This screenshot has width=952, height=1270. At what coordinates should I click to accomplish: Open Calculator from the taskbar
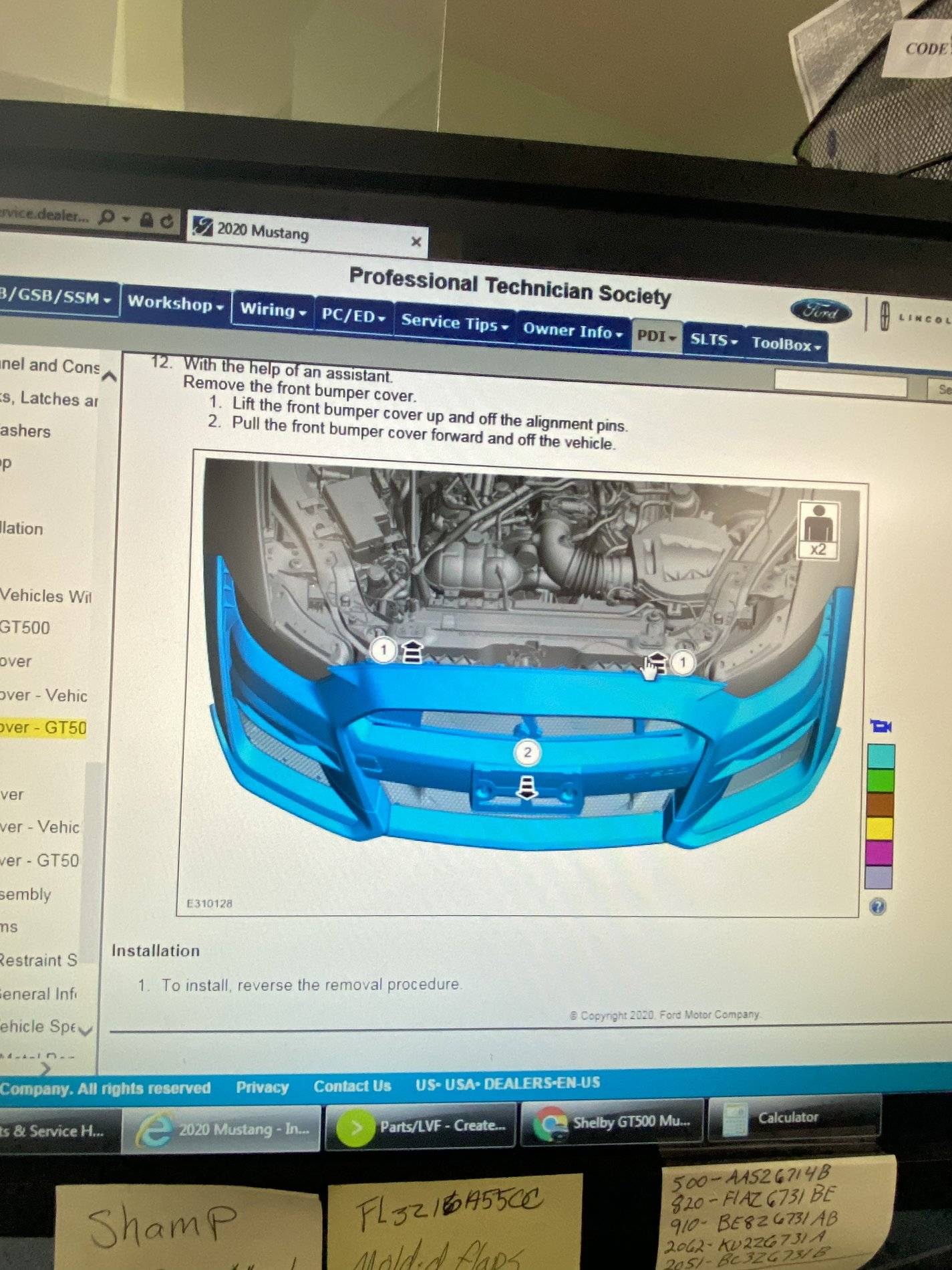(x=794, y=1119)
